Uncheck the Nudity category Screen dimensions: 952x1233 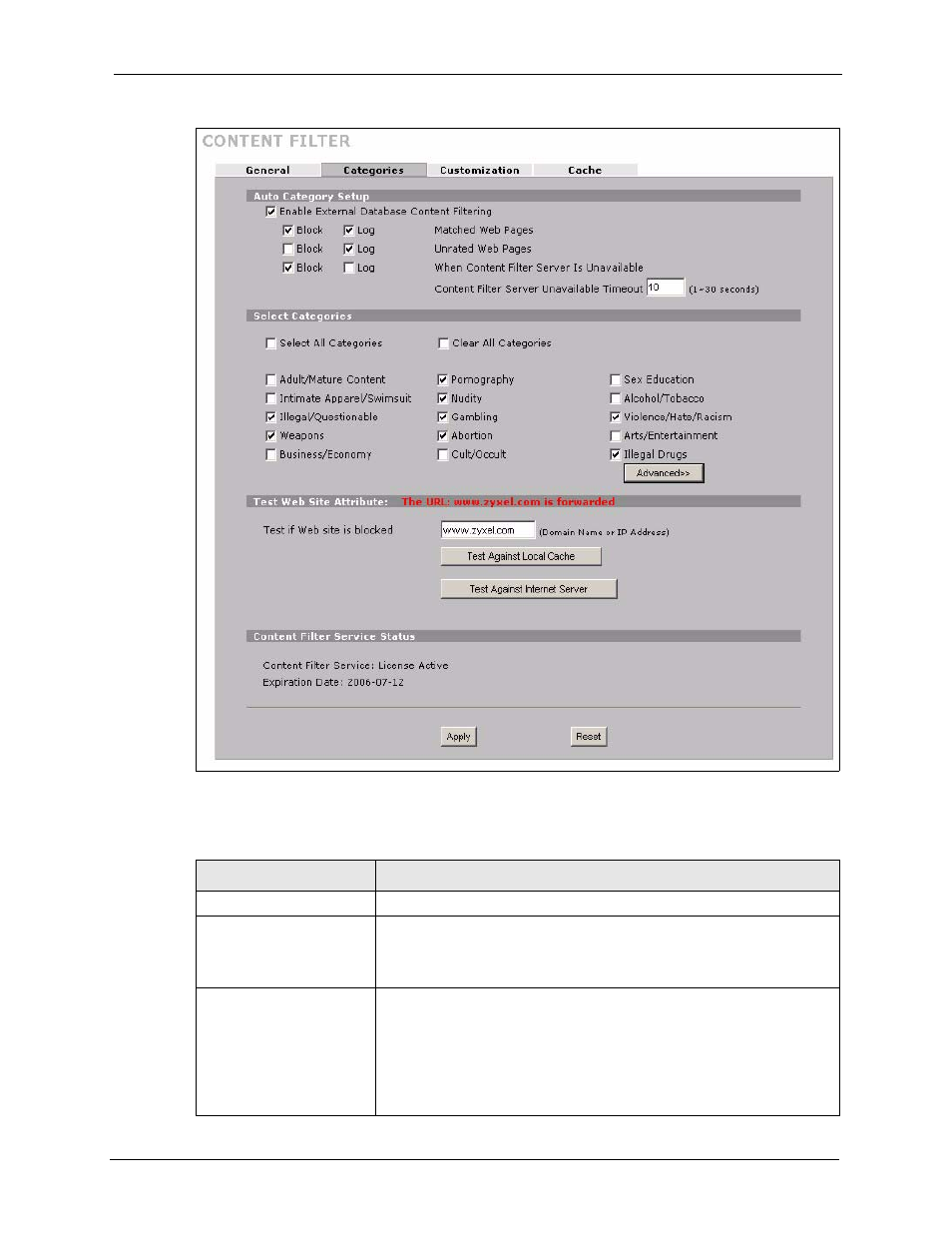click(443, 399)
